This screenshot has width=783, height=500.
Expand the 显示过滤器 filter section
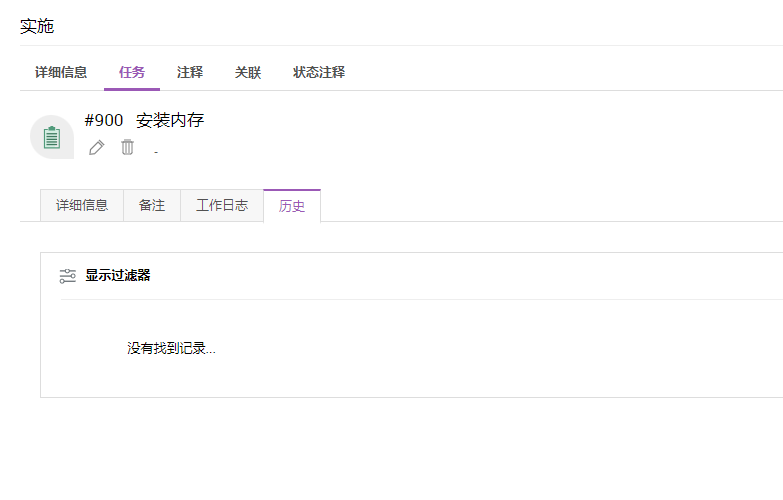tap(117, 276)
